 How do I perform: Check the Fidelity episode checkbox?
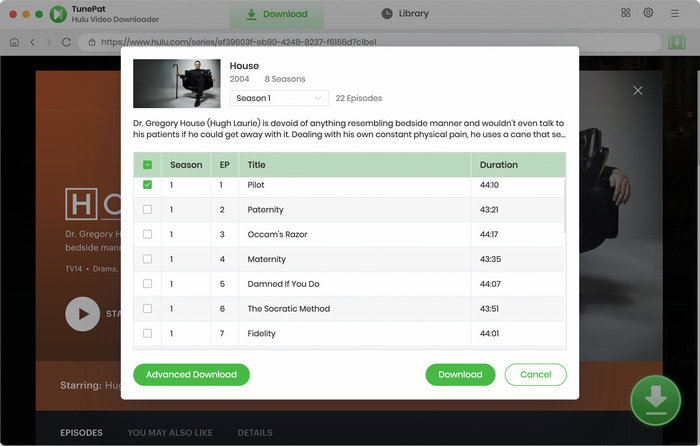point(147,333)
